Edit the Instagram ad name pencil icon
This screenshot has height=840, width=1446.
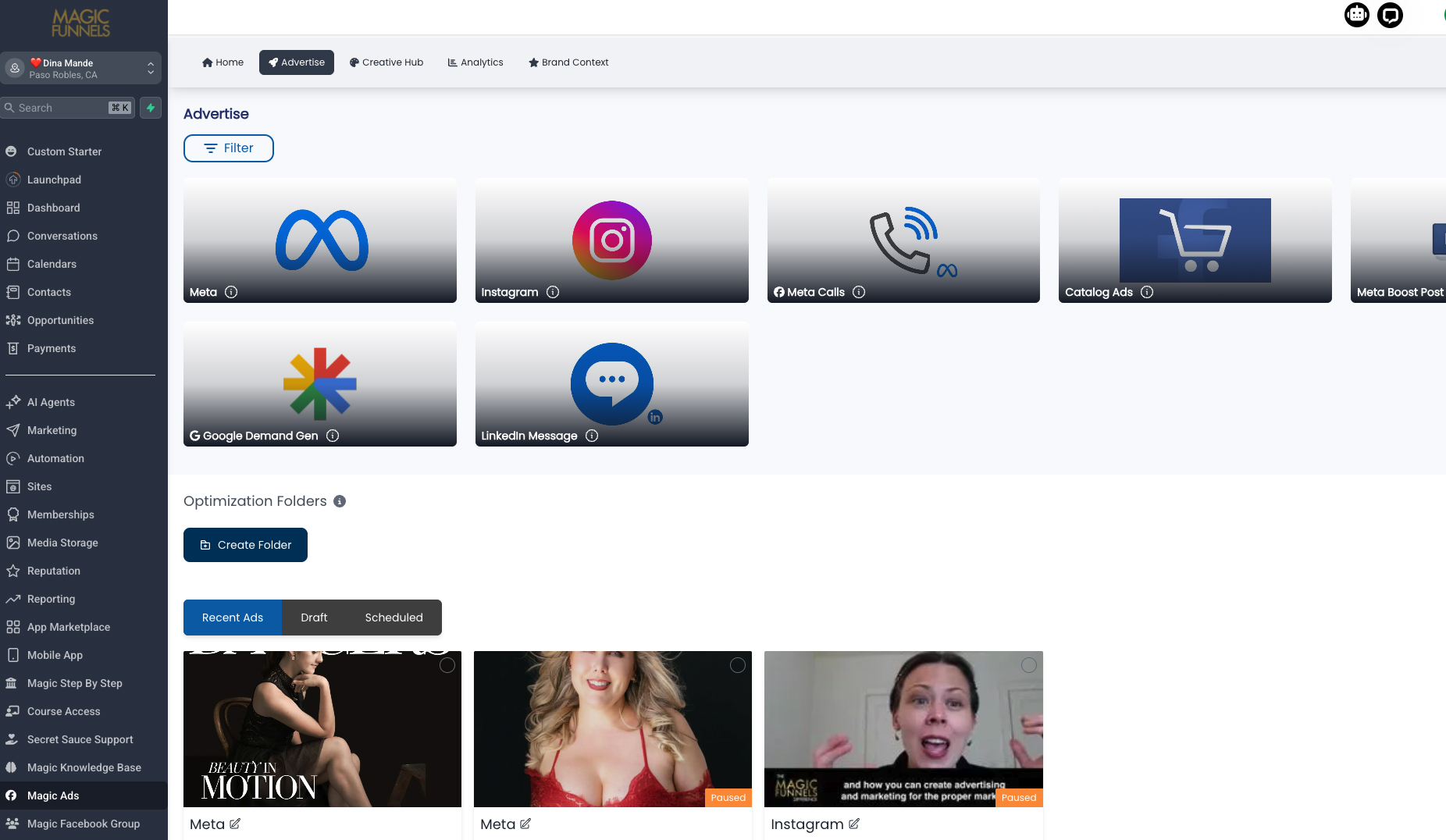854,824
